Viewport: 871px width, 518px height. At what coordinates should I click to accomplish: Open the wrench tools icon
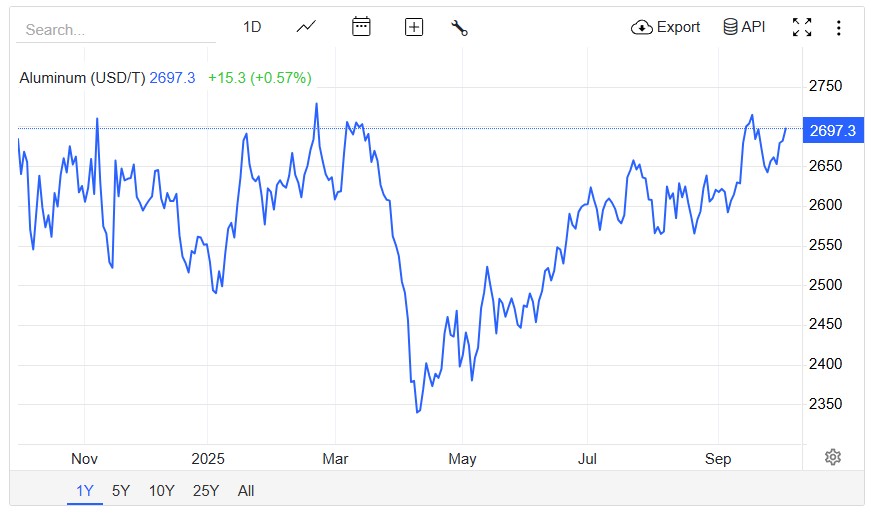460,28
